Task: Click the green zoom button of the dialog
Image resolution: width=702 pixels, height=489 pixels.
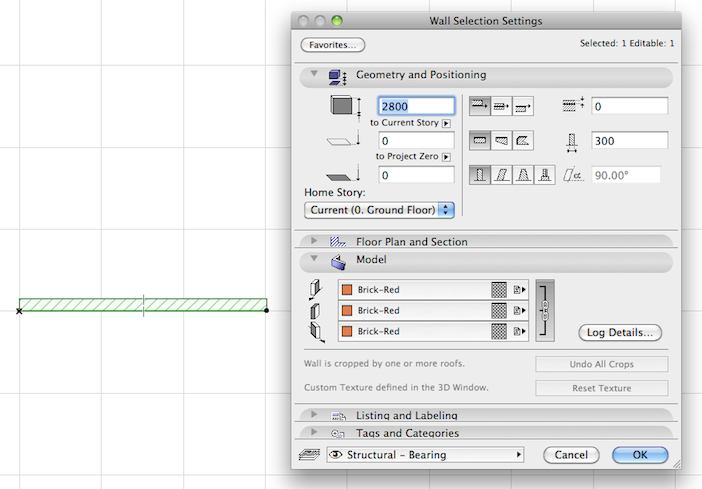Action: tap(337, 21)
